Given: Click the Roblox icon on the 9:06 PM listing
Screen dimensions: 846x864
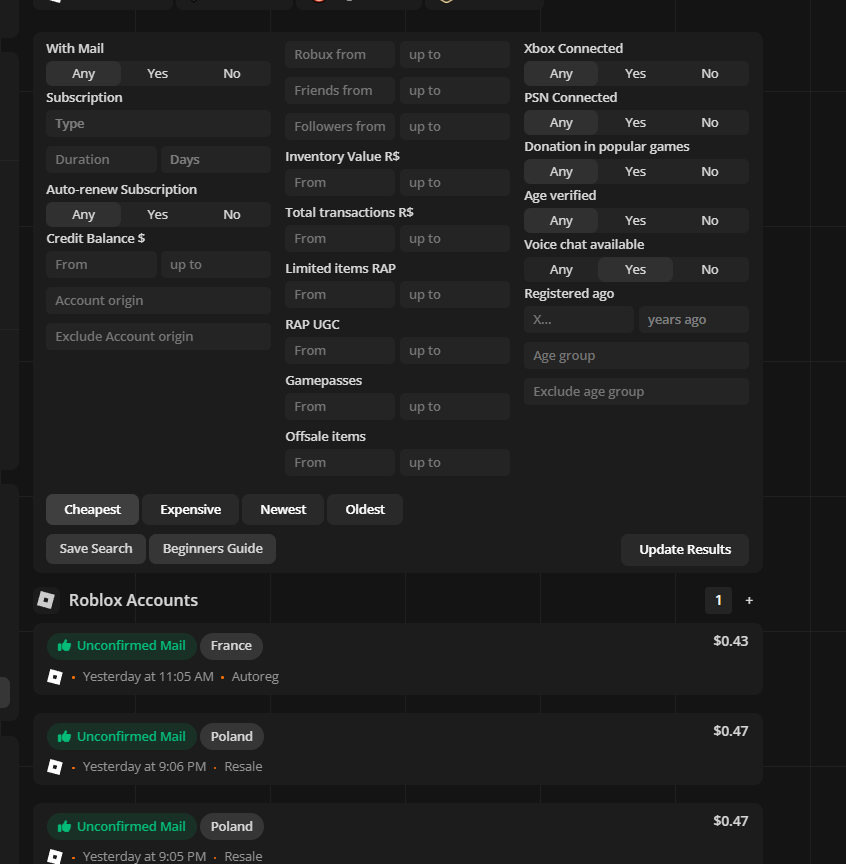Looking at the screenshot, I should [55, 766].
